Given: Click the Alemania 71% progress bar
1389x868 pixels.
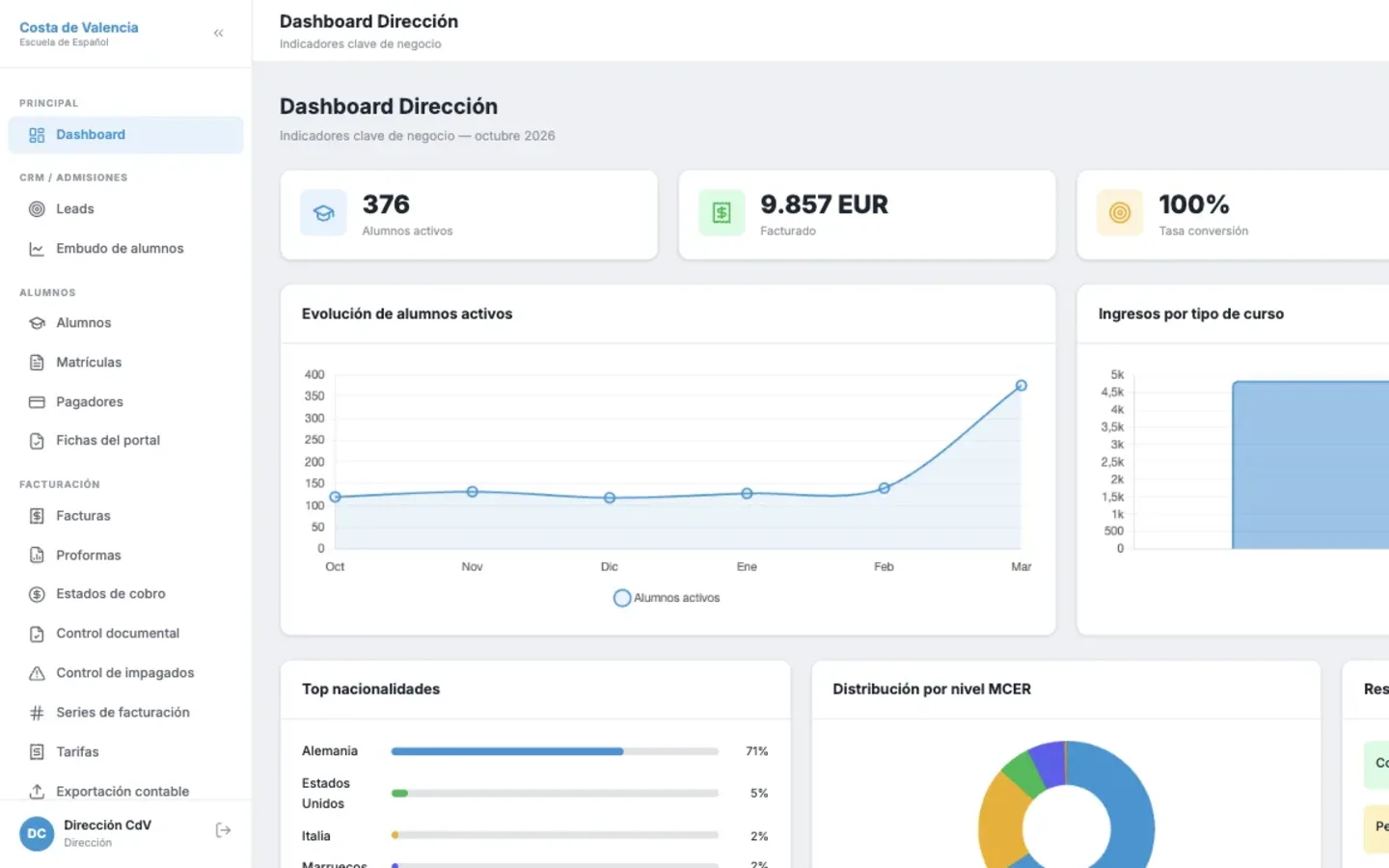Looking at the screenshot, I should click(x=555, y=751).
